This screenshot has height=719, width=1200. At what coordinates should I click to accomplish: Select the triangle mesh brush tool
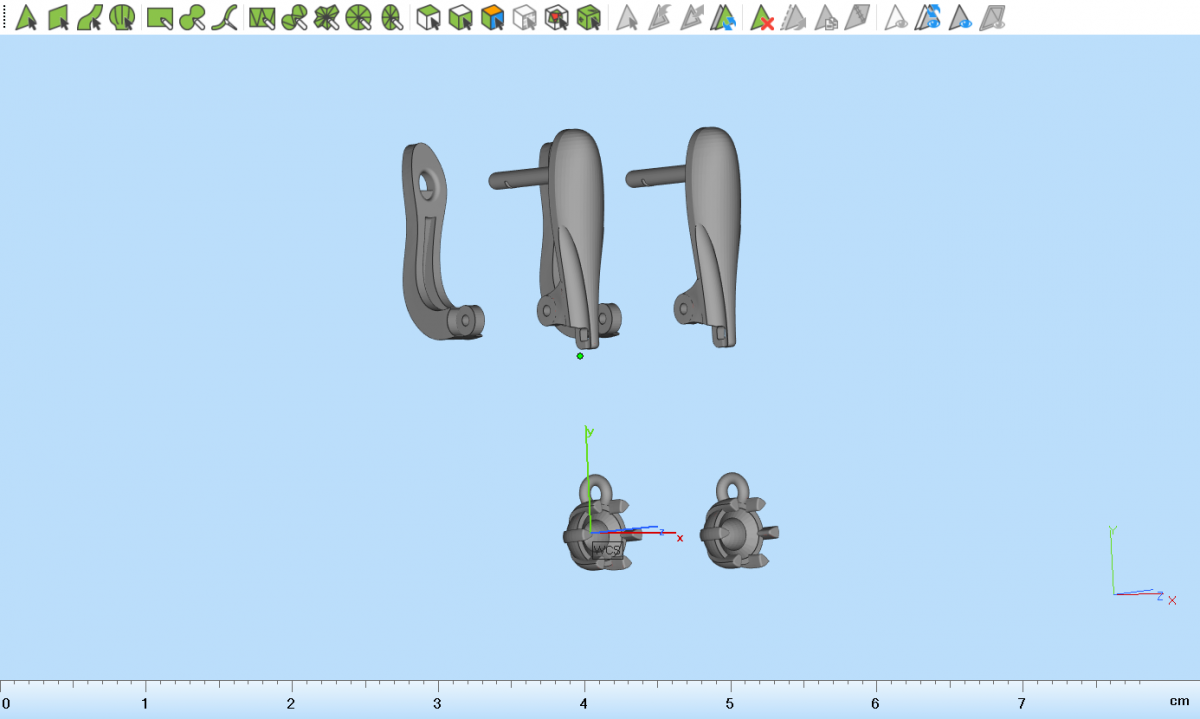[x=261, y=17]
